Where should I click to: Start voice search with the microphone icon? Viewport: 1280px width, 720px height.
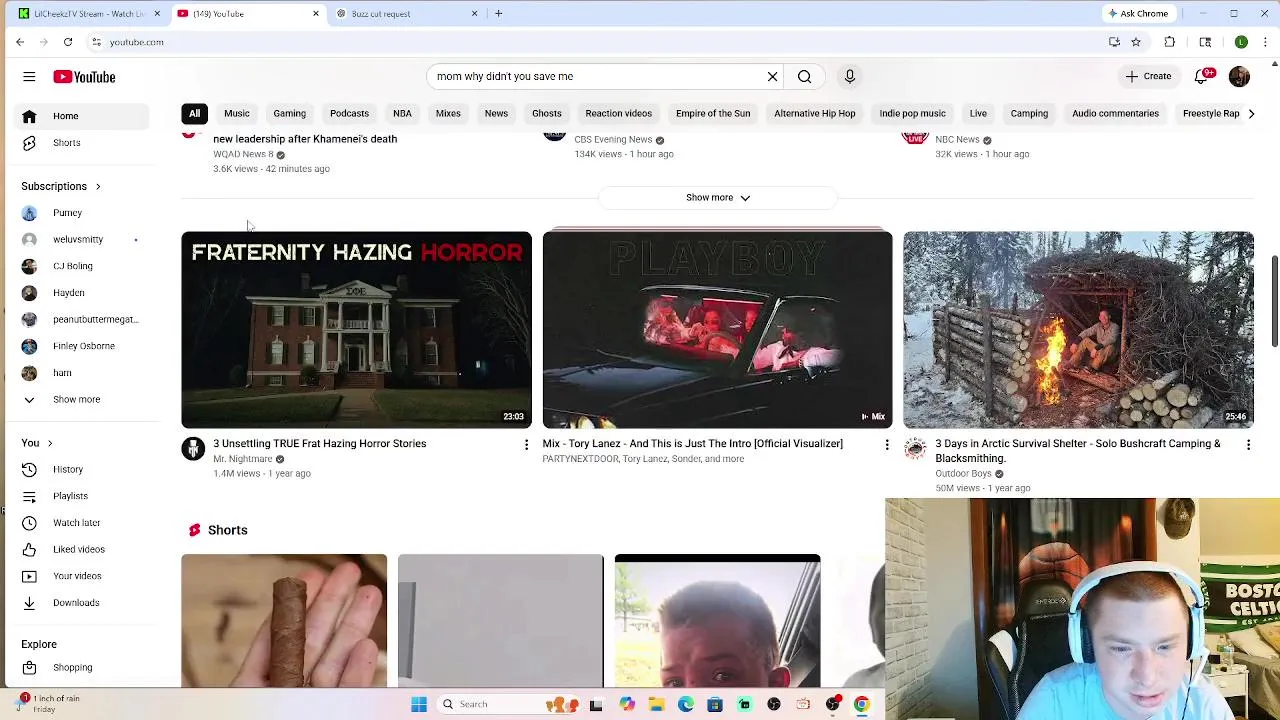point(849,76)
